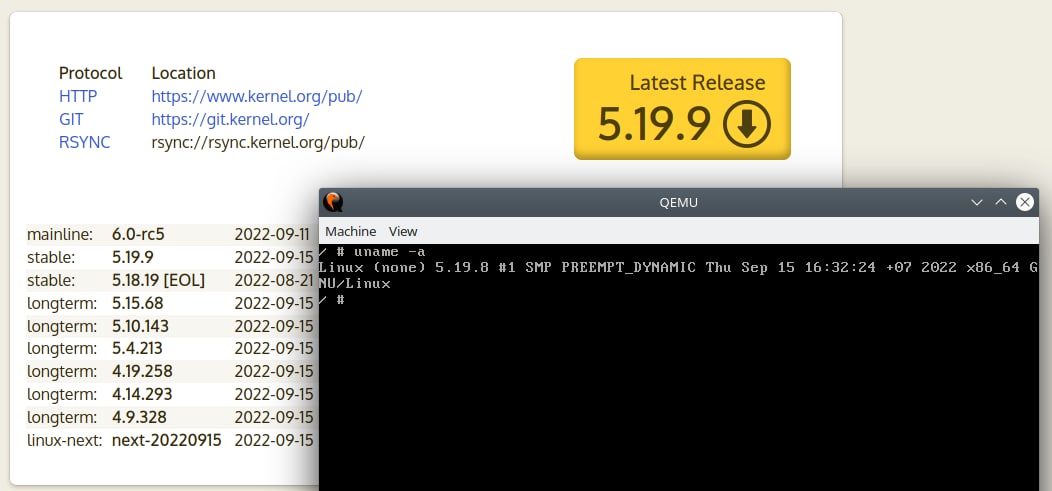Viewport: 1052px width, 491px height.
Task: Click the download arrow icon in Latest Release
Action: [x=747, y=124]
